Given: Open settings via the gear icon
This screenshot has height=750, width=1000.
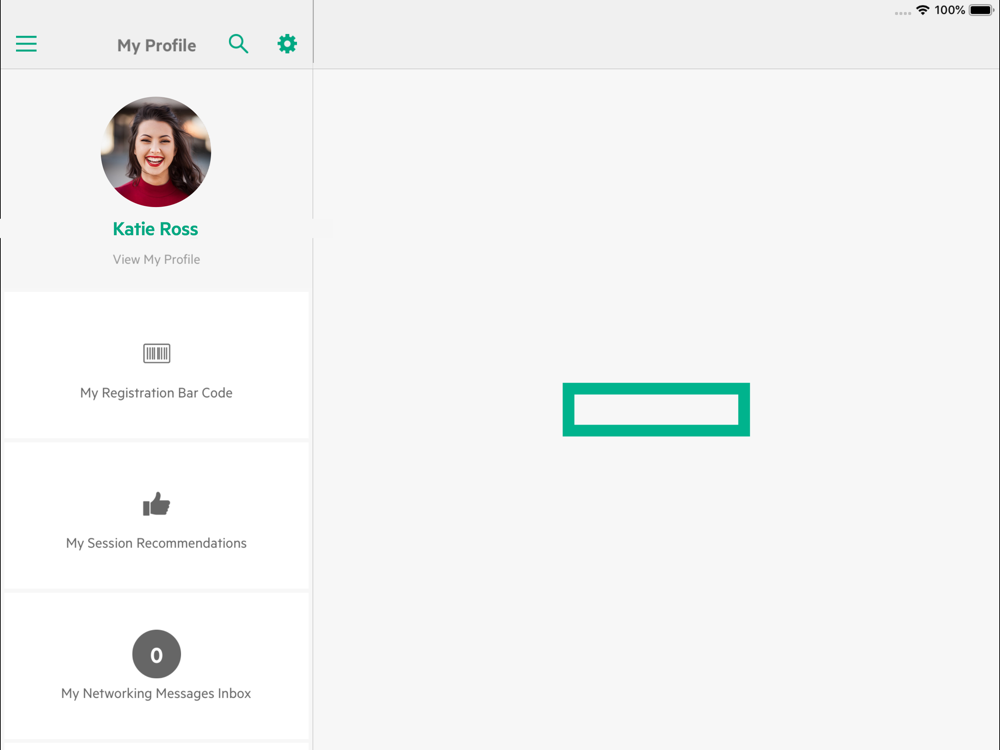Looking at the screenshot, I should pos(287,44).
